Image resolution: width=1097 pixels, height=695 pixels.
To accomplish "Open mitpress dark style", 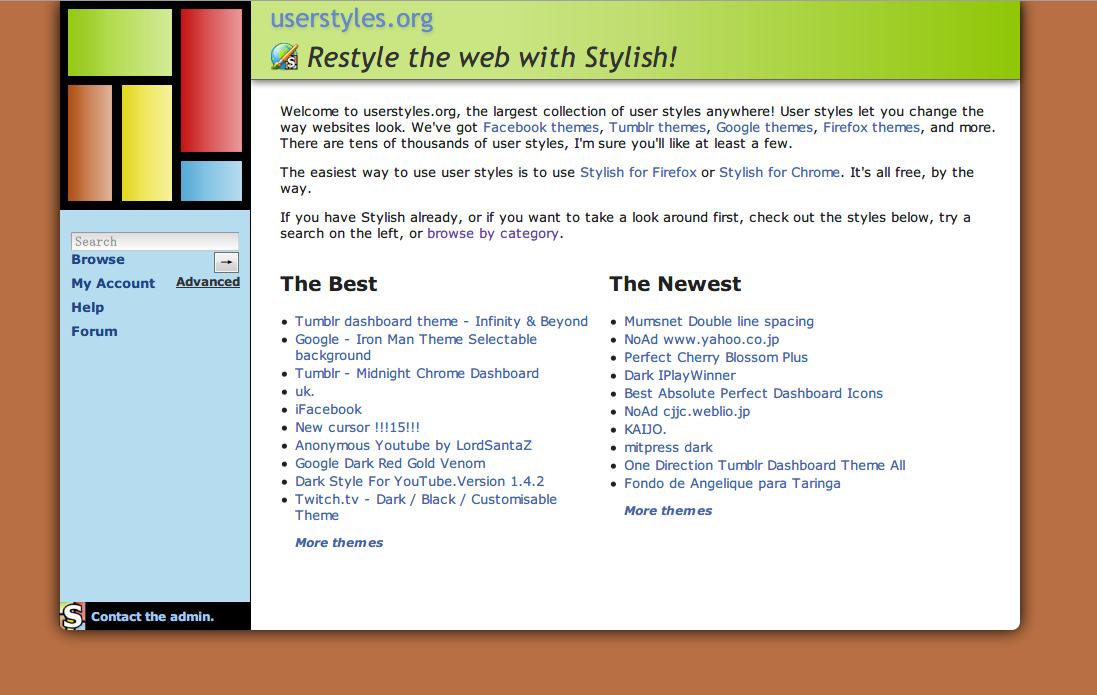I will pyautogui.click(x=668, y=447).
